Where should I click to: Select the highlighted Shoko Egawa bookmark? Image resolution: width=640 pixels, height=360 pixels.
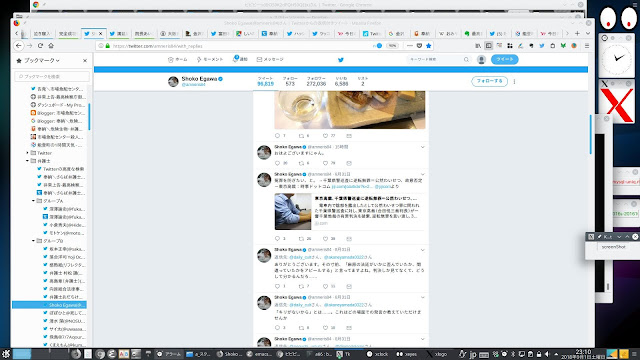pyautogui.click(x=49, y=305)
